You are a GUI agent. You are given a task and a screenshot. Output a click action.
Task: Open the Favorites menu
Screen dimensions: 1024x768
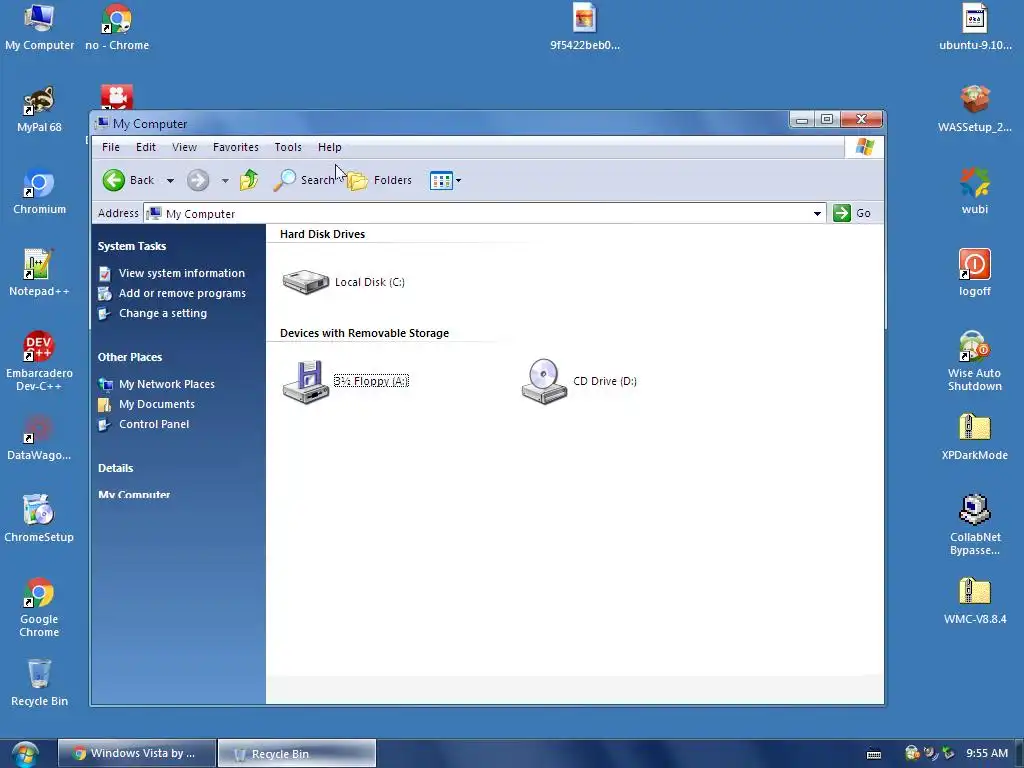236,147
